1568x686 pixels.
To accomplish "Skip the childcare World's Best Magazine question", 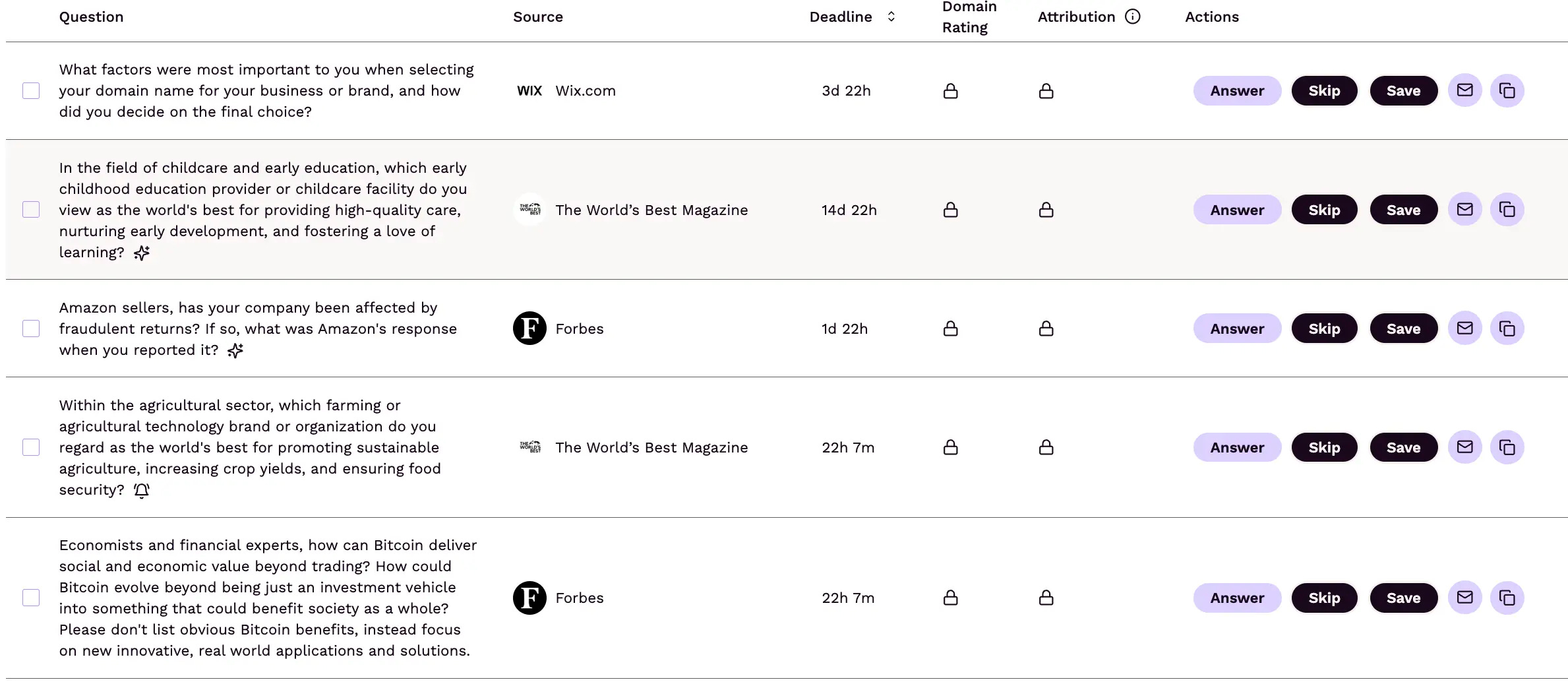I will 1324,210.
